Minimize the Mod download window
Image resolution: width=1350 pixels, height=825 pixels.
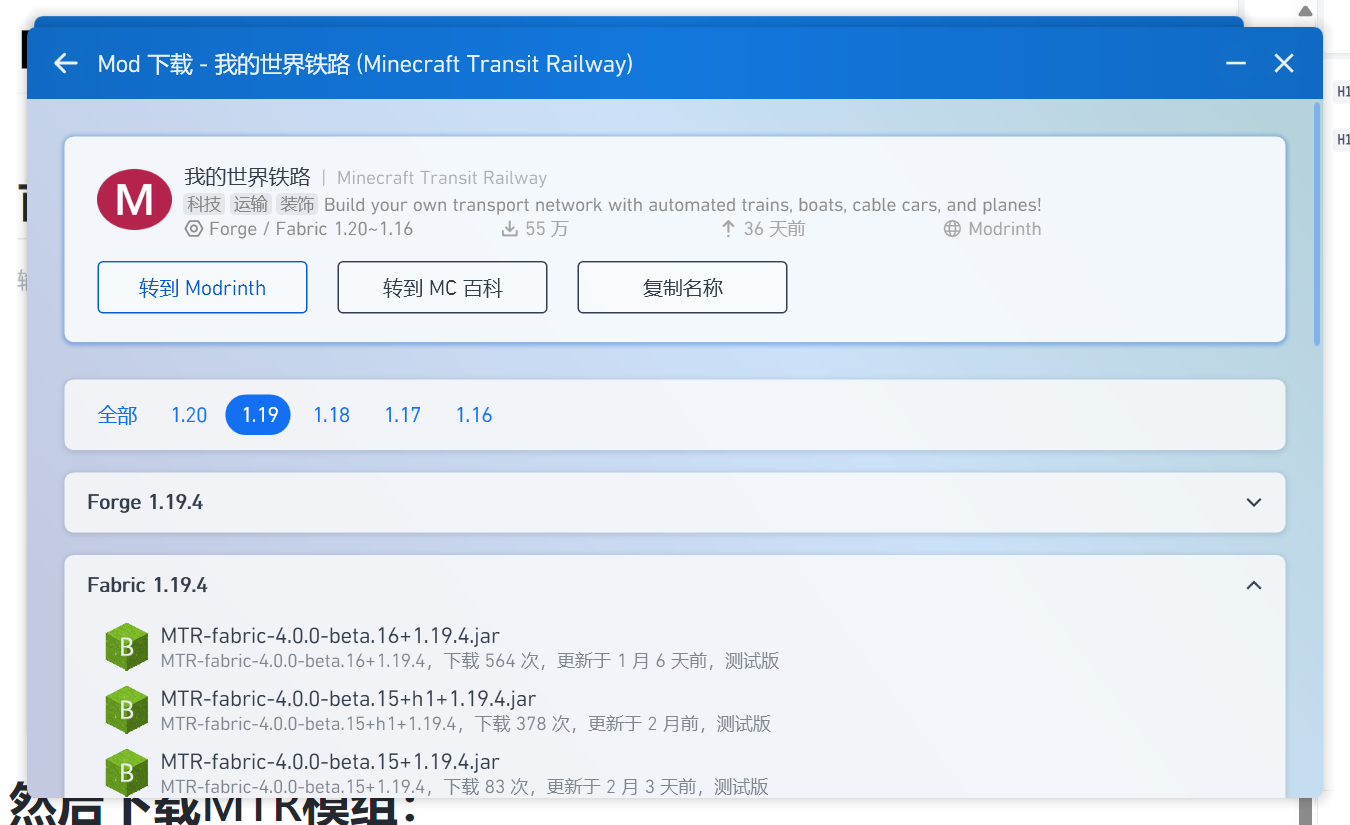pyautogui.click(x=1236, y=63)
